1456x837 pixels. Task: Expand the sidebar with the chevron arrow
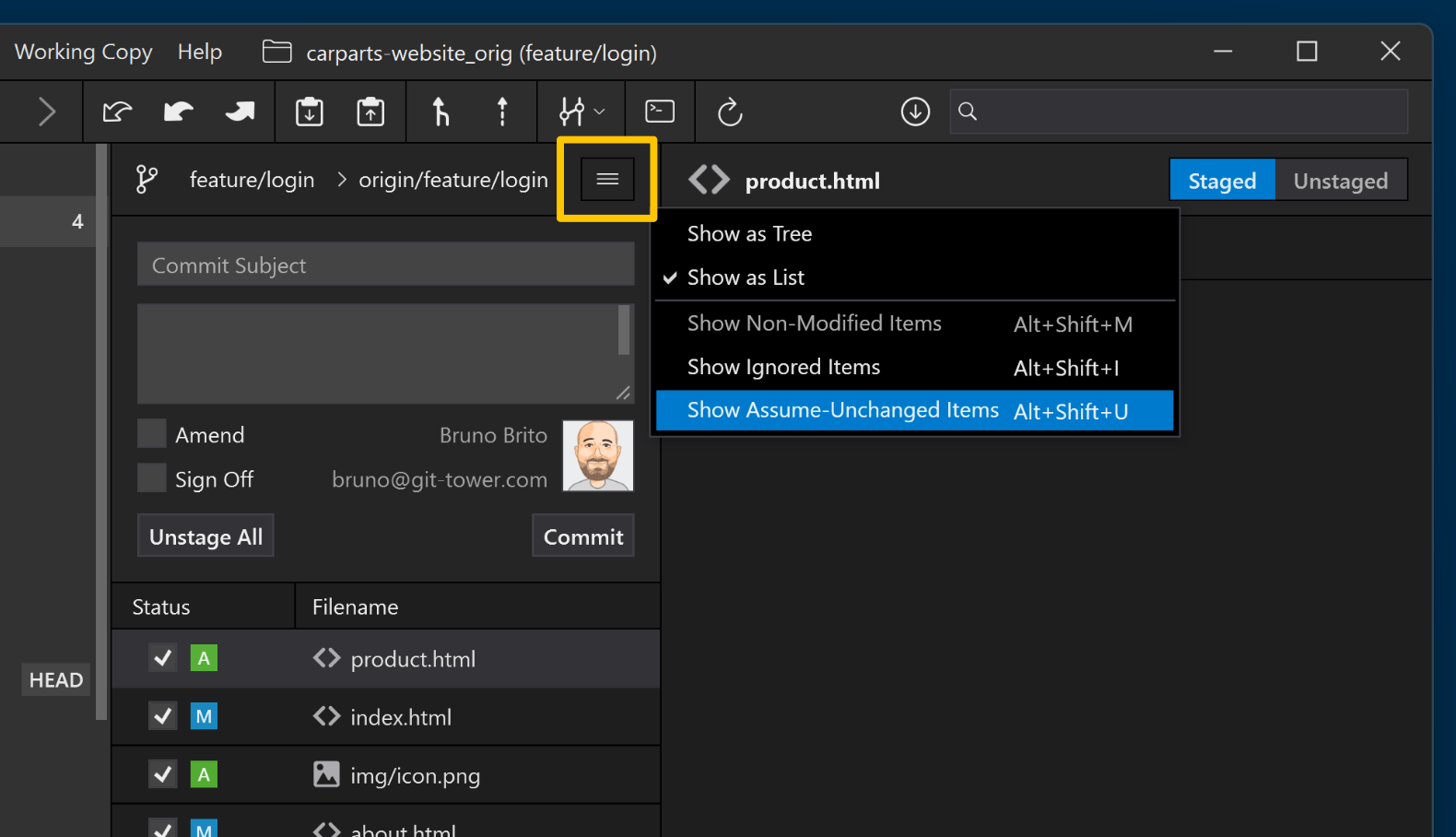pyautogui.click(x=46, y=112)
